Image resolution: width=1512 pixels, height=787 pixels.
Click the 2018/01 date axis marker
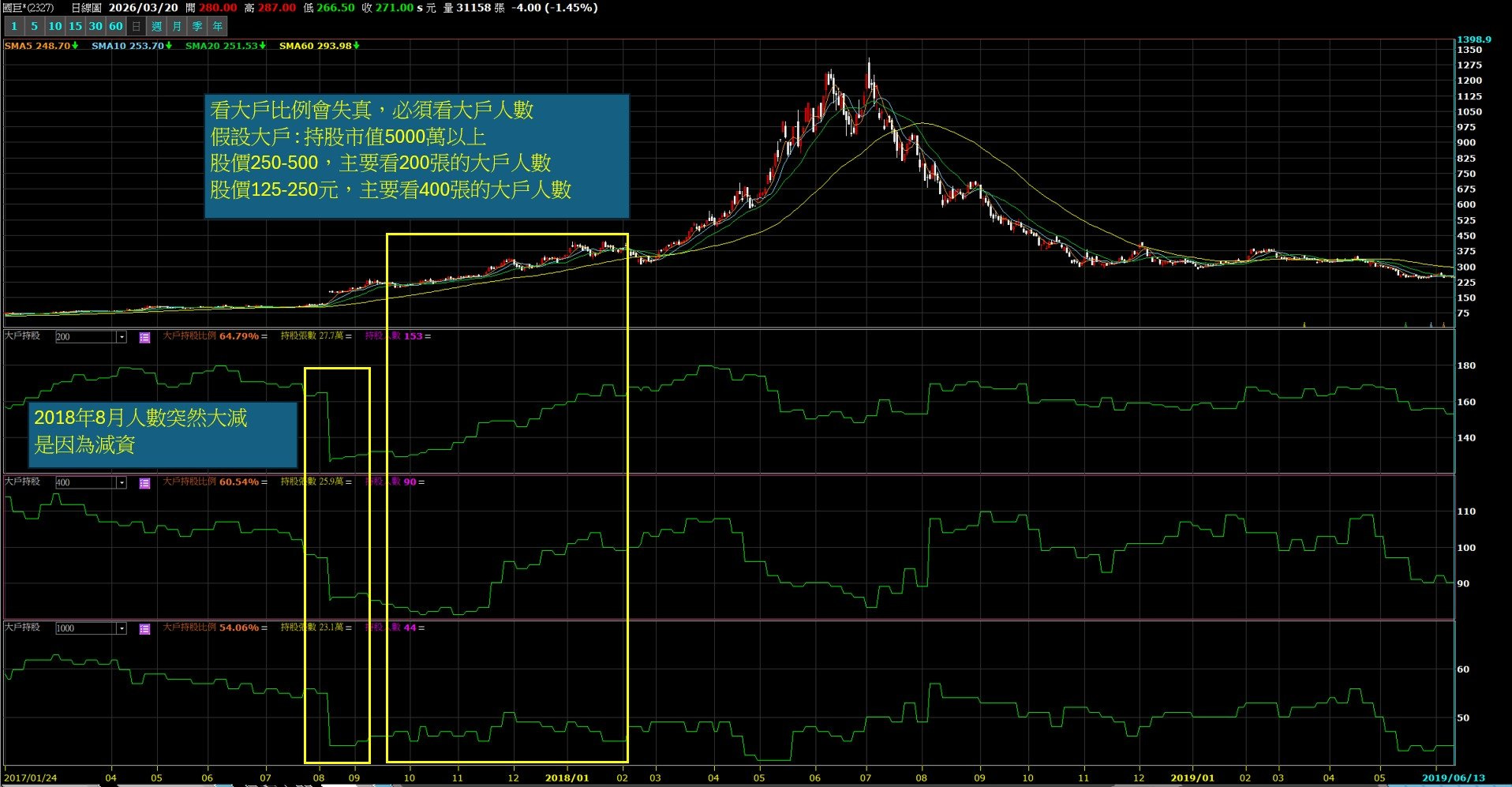pyautogui.click(x=567, y=778)
